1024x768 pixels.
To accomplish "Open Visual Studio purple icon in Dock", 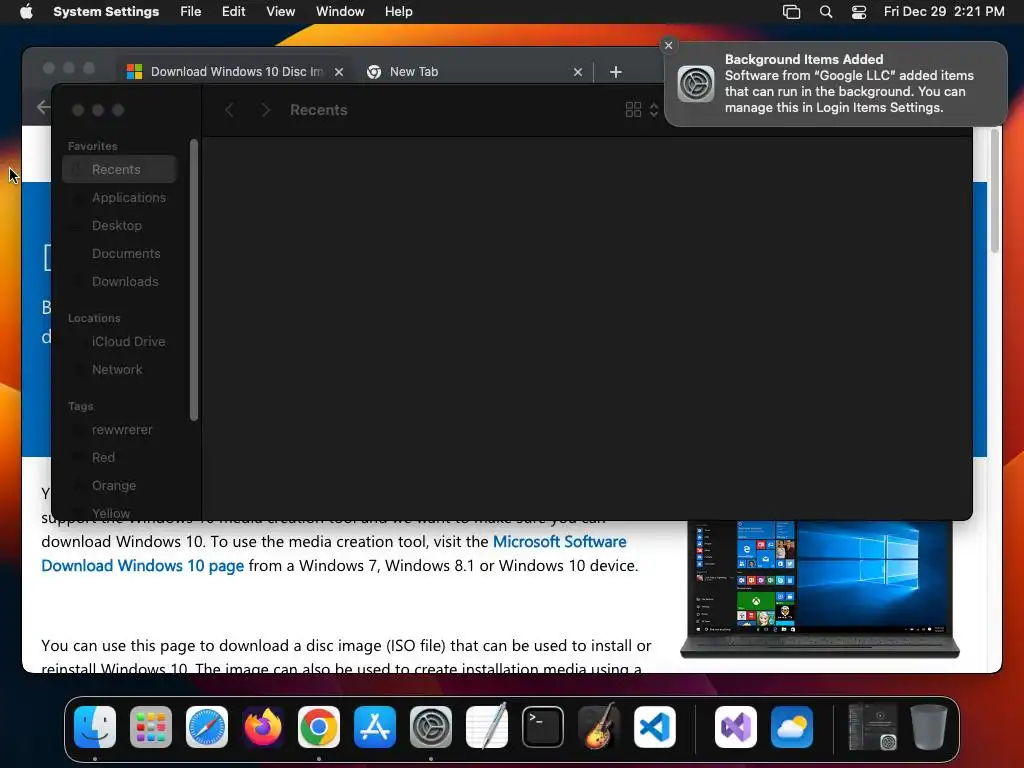I will [736, 727].
